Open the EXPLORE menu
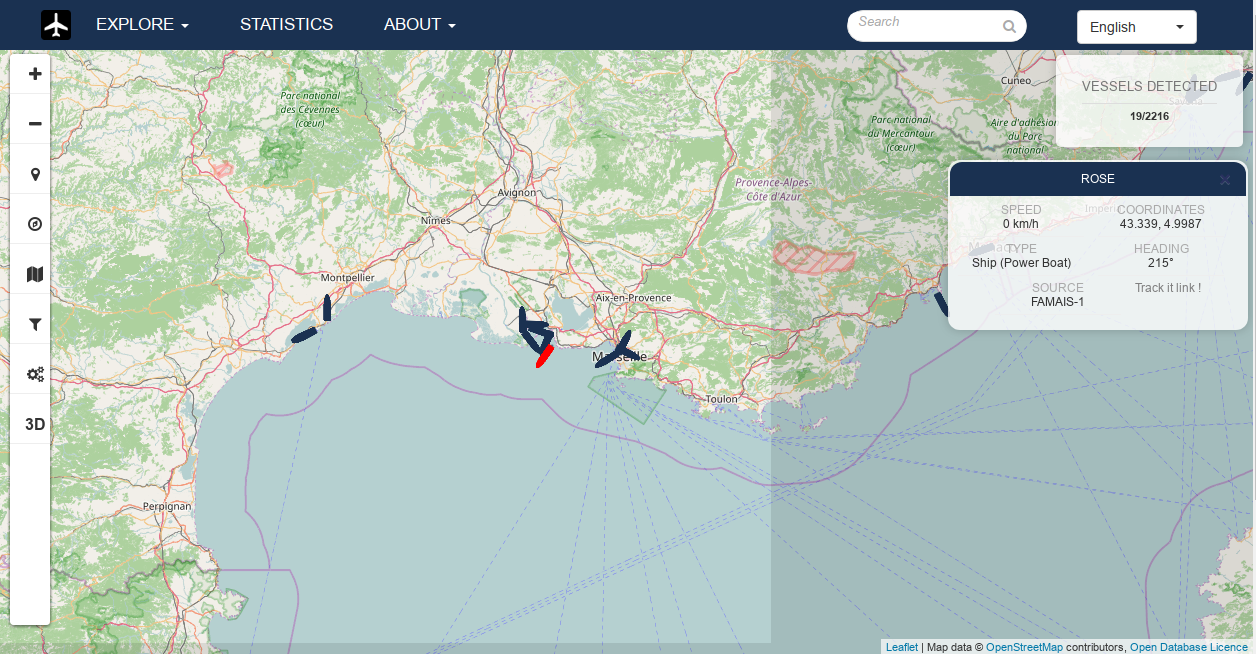The image size is (1256, 654). click(141, 24)
